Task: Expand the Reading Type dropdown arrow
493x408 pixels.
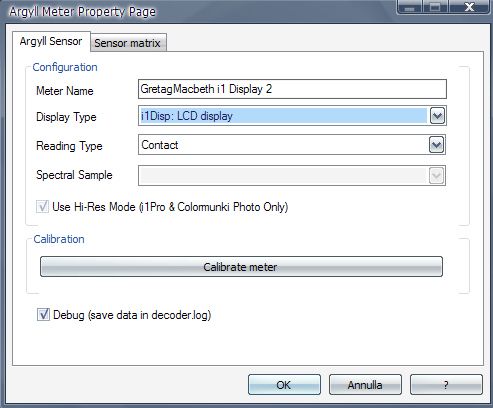Action: [x=436, y=145]
